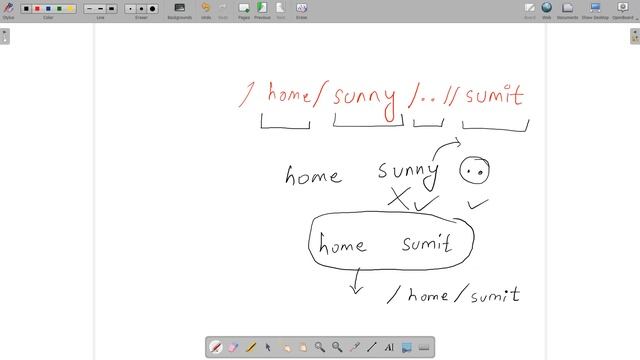Select the Scroll page hand tool

click(x=302, y=347)
